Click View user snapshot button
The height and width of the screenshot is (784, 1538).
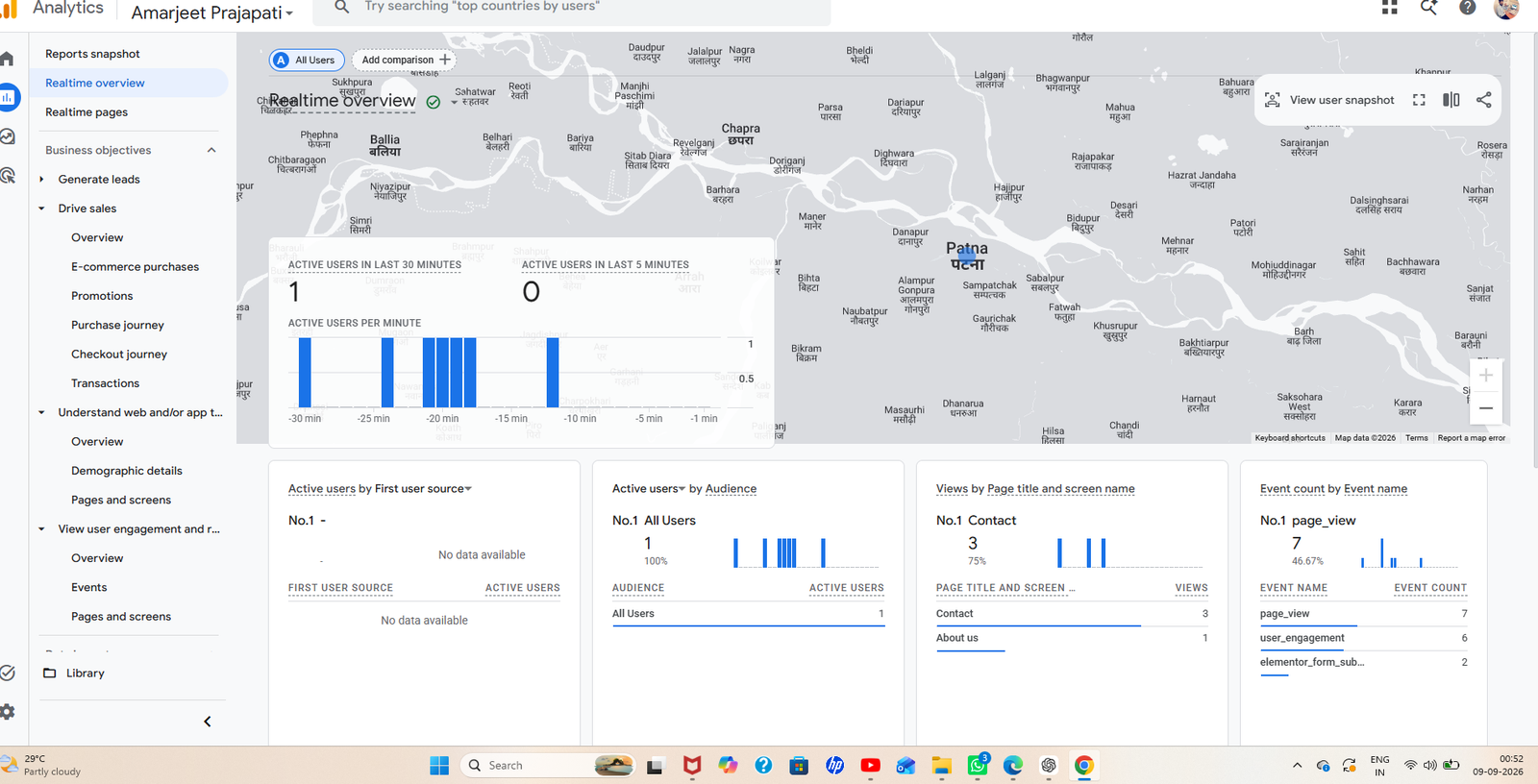(1330, 100)
